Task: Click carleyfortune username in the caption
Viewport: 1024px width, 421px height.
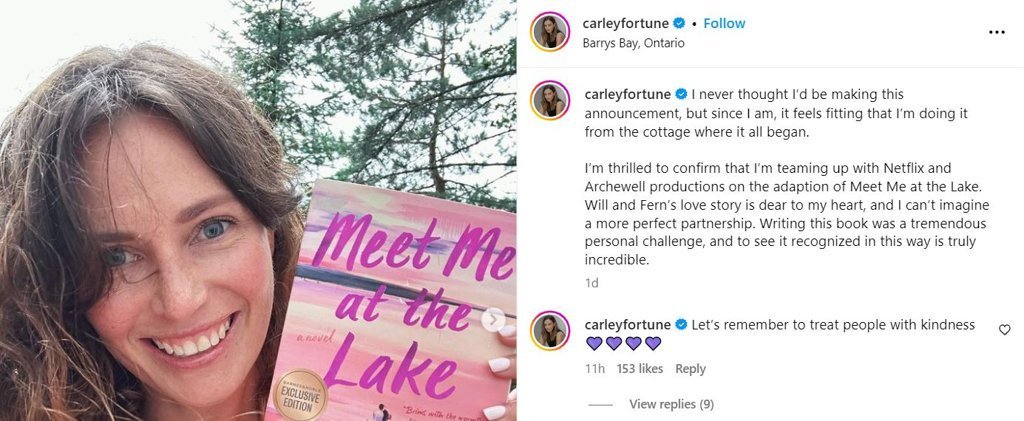Action: click(x=628, y=93)
